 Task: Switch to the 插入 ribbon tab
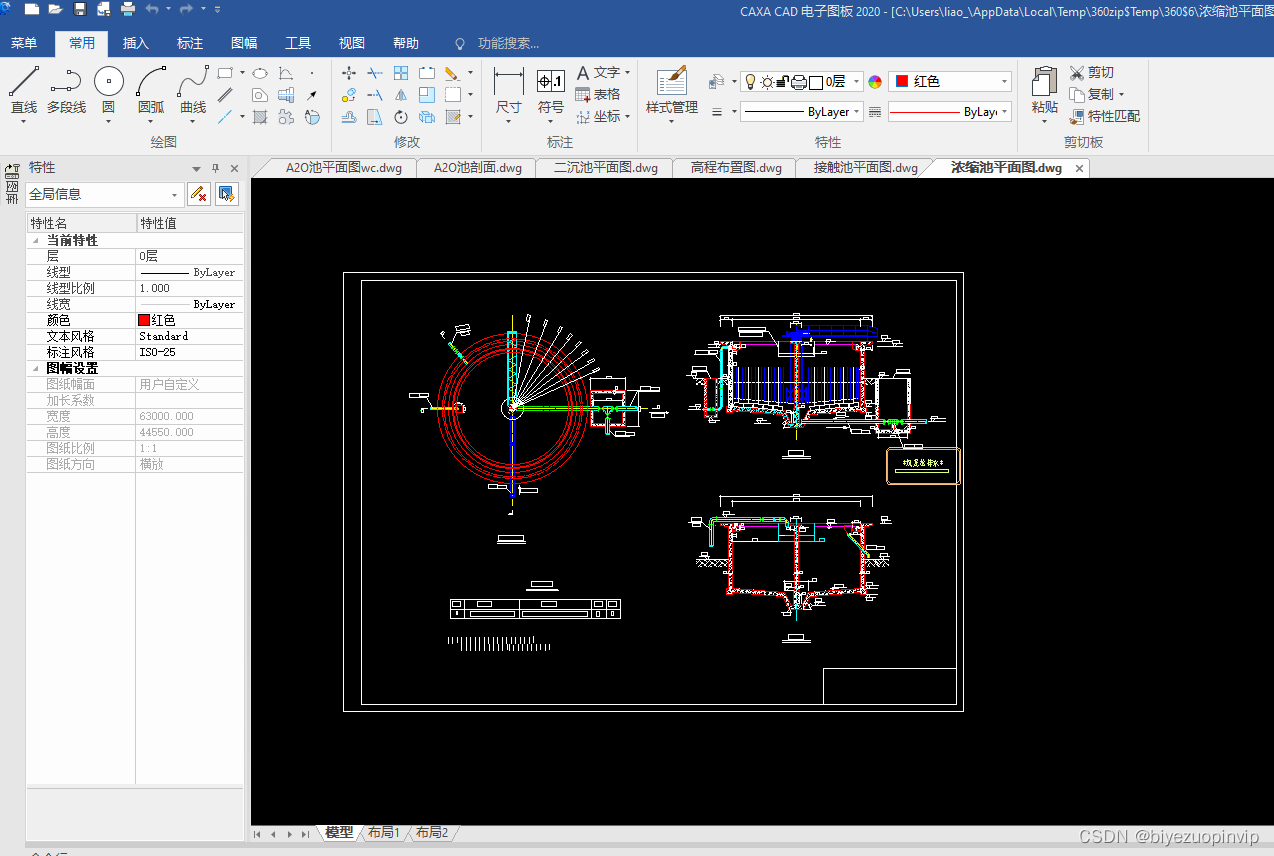point(136,43)
